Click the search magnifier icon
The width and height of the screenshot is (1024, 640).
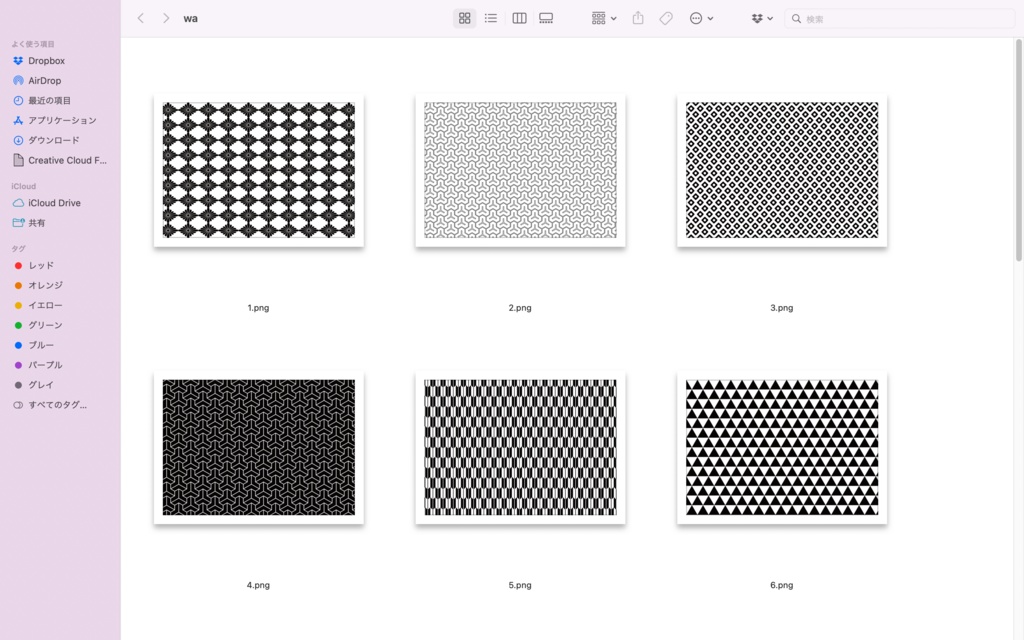coord(796,18)
